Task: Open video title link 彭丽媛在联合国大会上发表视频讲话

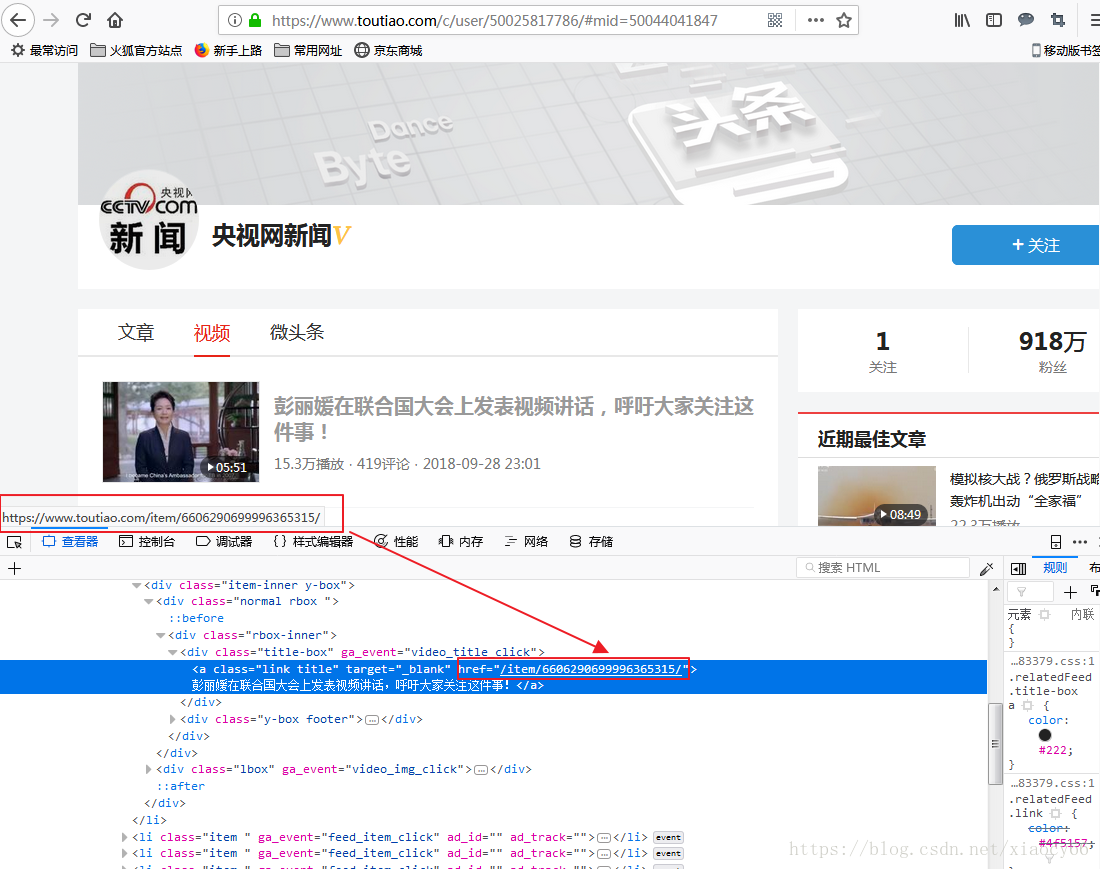Action: tap(514, 419)
